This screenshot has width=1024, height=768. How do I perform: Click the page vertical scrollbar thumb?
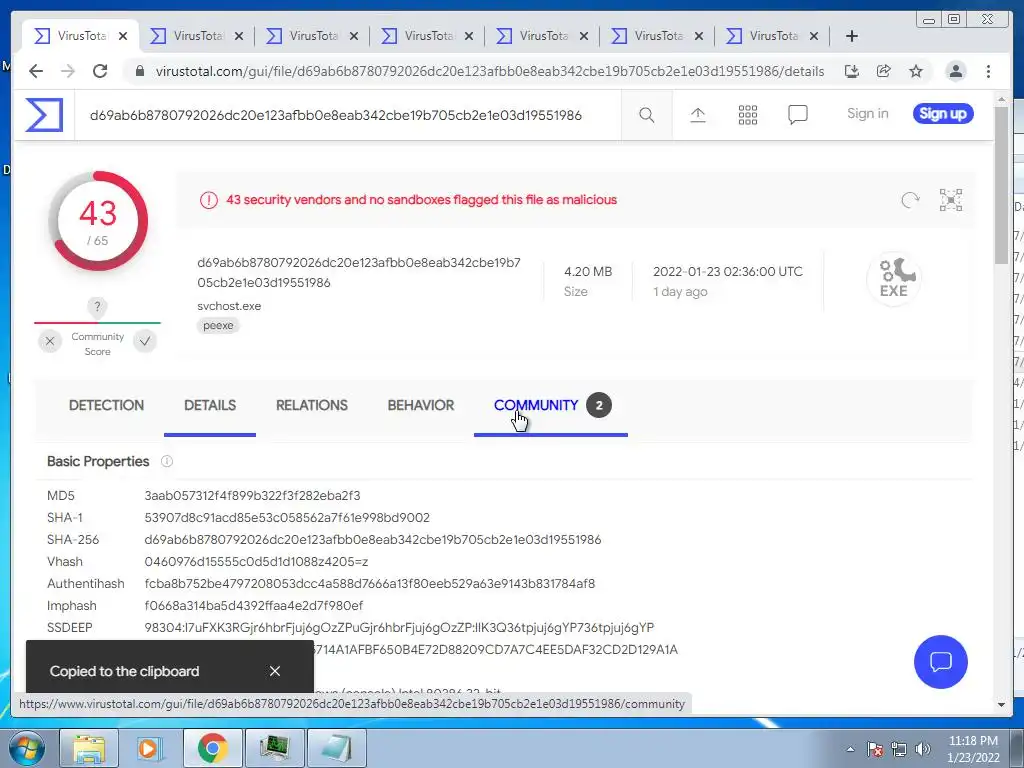coord(1002,184)
